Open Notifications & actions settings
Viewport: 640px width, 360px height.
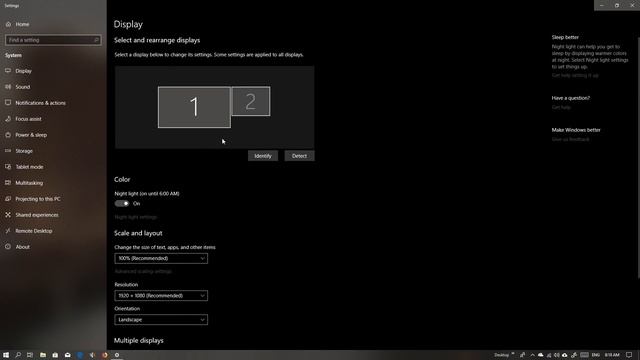coord(40,103)
